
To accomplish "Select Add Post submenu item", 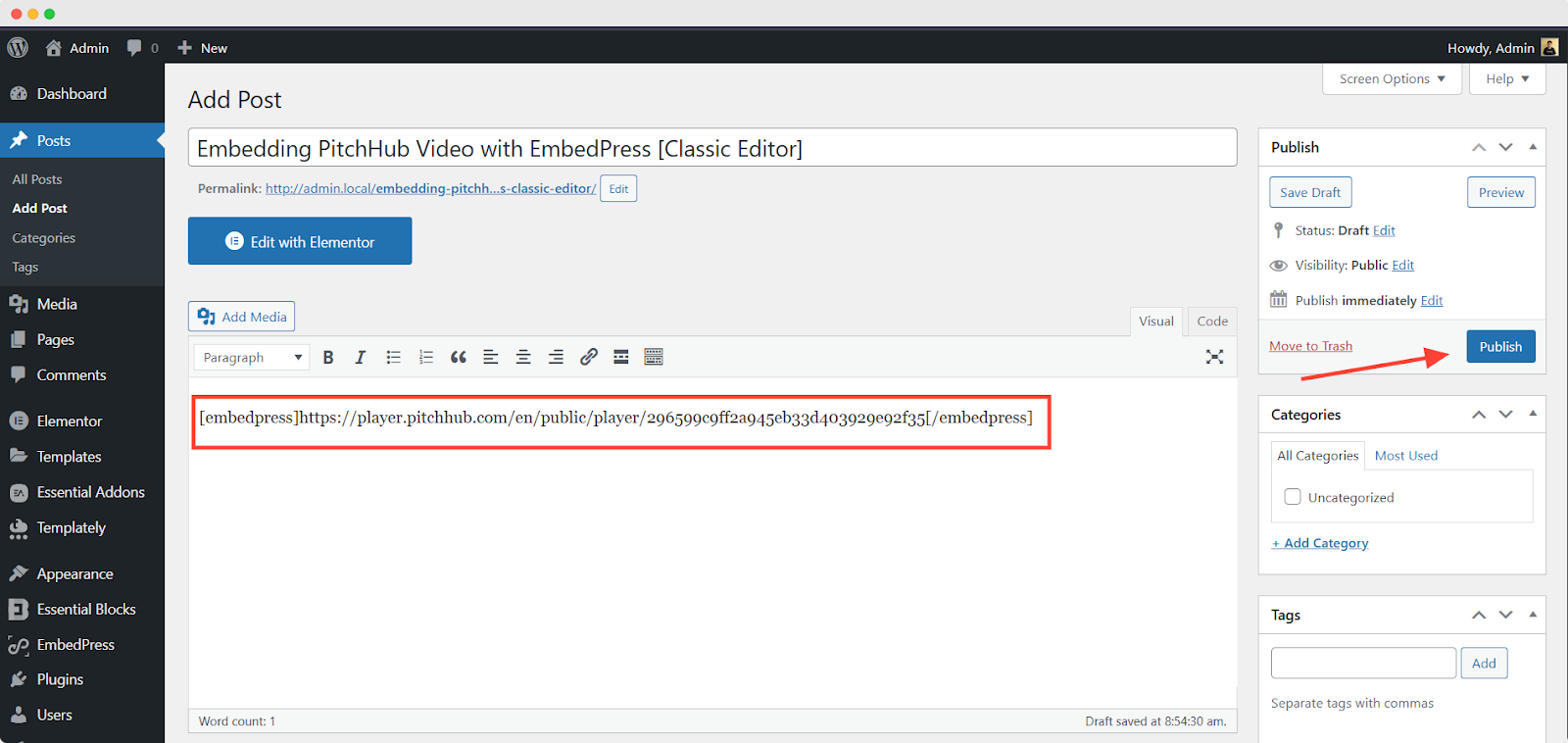I will (x=40, y=208).
